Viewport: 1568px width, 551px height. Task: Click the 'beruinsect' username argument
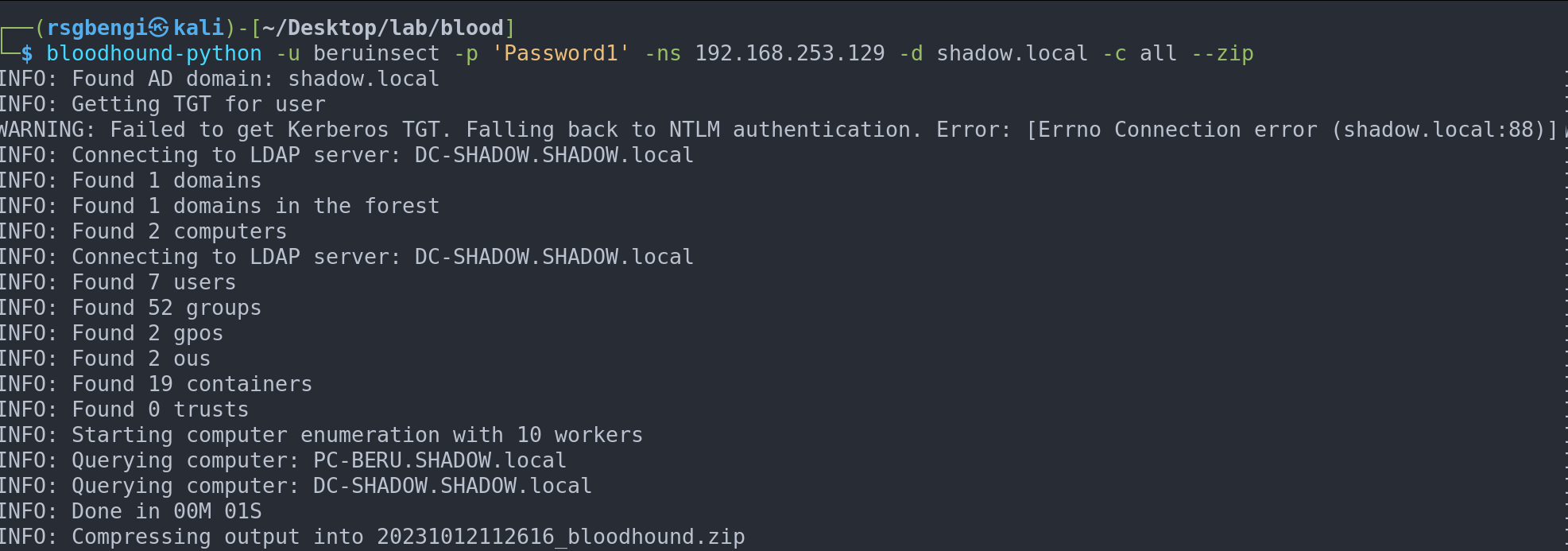tap(376, 53)
